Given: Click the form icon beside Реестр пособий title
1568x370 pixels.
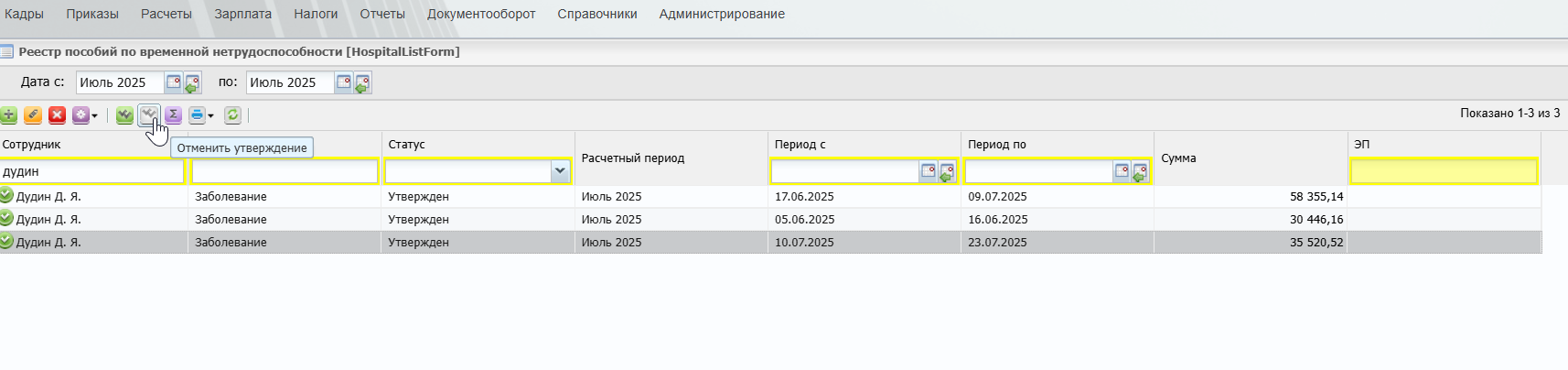Looking at the screenshot, I should [6, 51].
